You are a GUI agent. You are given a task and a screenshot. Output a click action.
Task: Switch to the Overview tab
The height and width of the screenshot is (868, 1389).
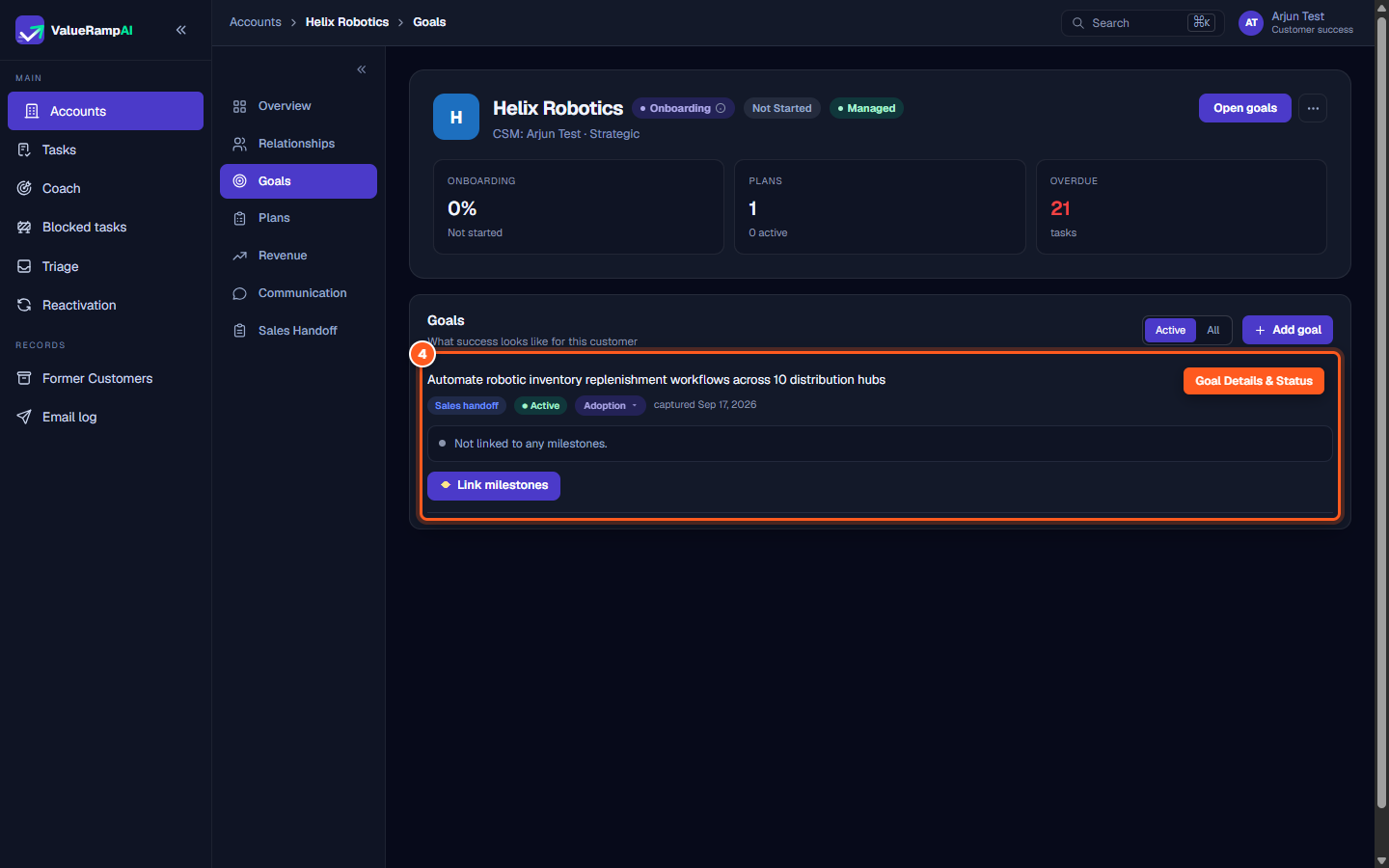298,106
